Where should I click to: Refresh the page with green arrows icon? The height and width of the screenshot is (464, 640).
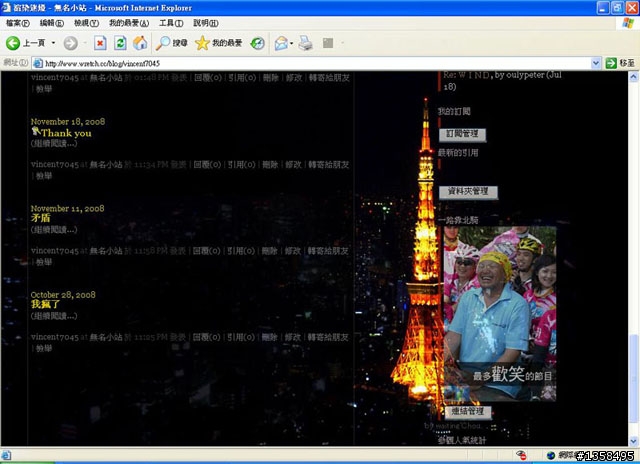coord(120,43)
